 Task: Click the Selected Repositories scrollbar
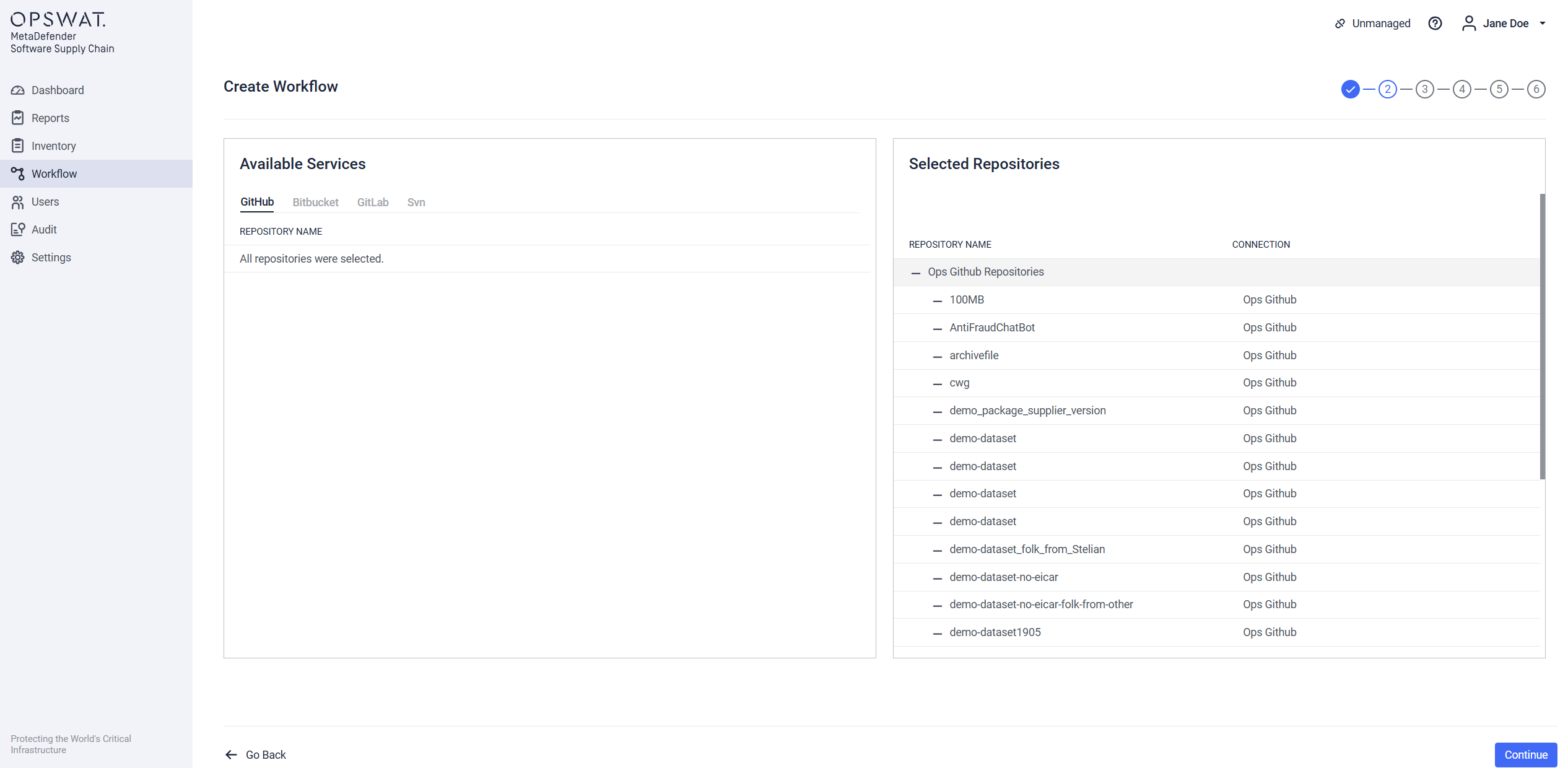[1542, 336]
